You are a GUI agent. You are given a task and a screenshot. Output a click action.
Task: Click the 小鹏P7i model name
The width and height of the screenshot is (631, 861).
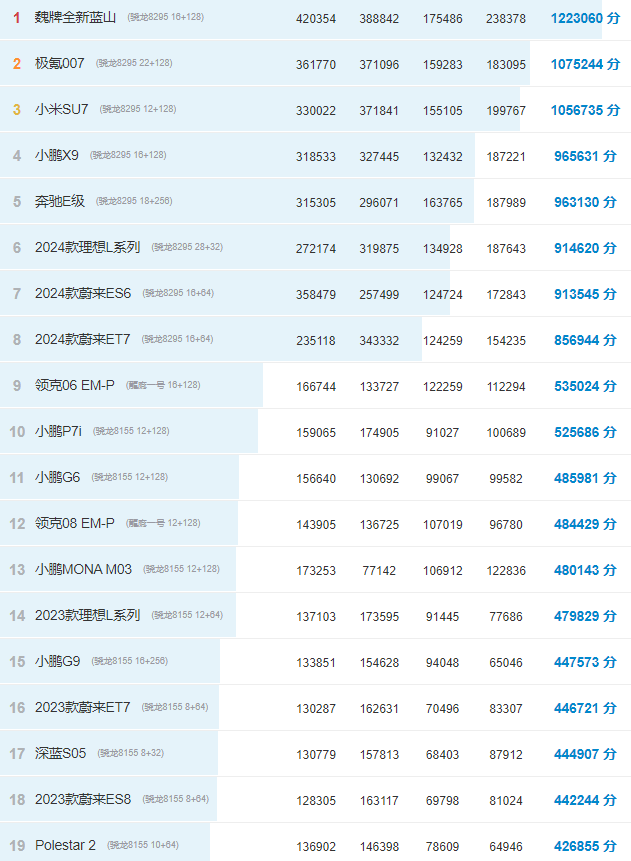[x=58, y=432]
